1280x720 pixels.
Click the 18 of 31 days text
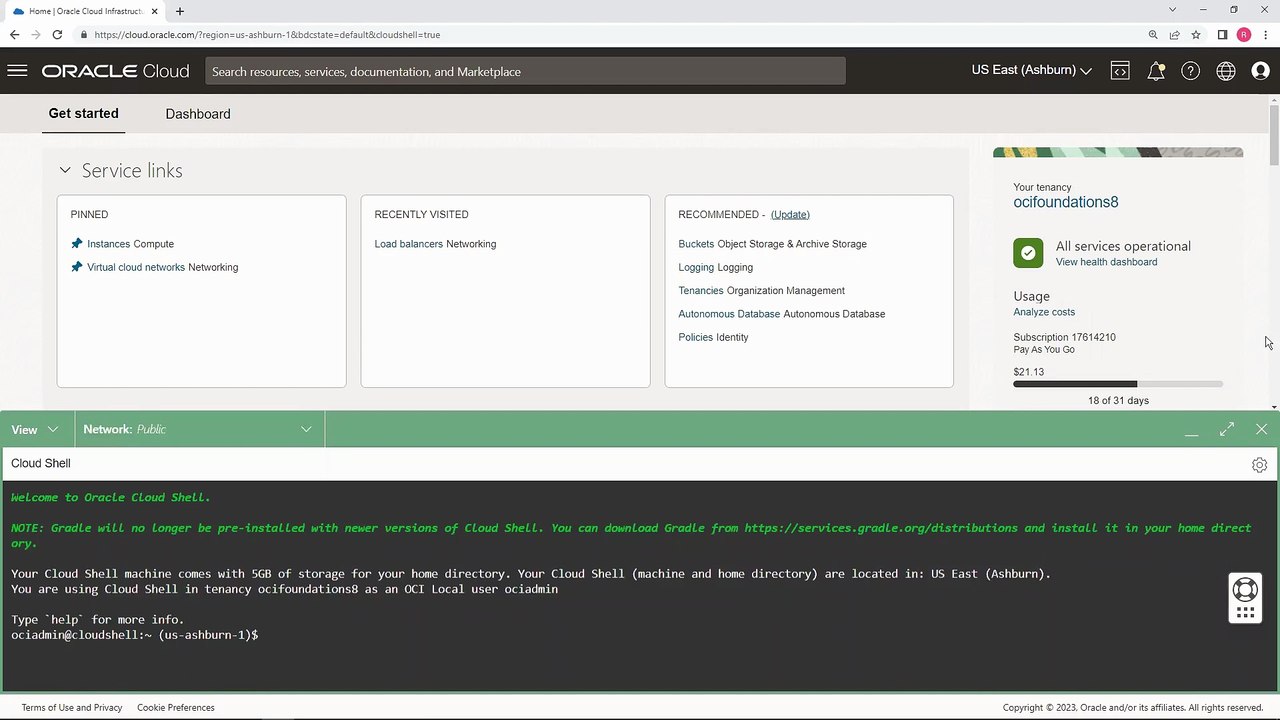pos(1118,401)
